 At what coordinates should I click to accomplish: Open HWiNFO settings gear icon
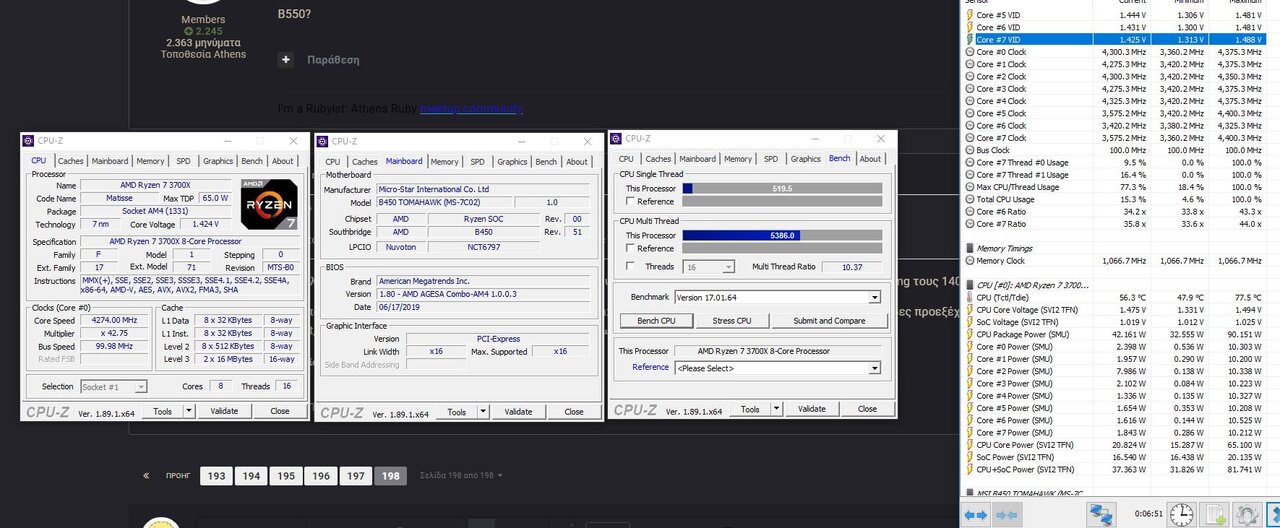(x=1246, y=515)
